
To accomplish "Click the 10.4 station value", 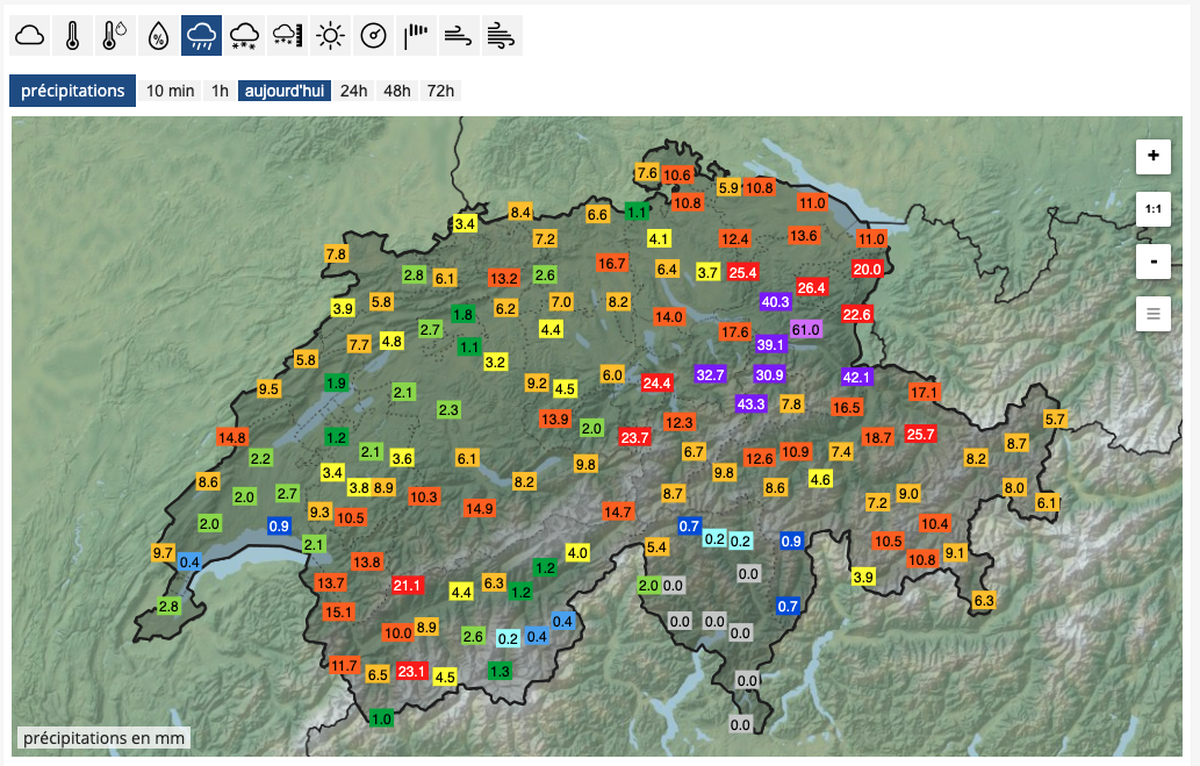I will pos(935,523).
